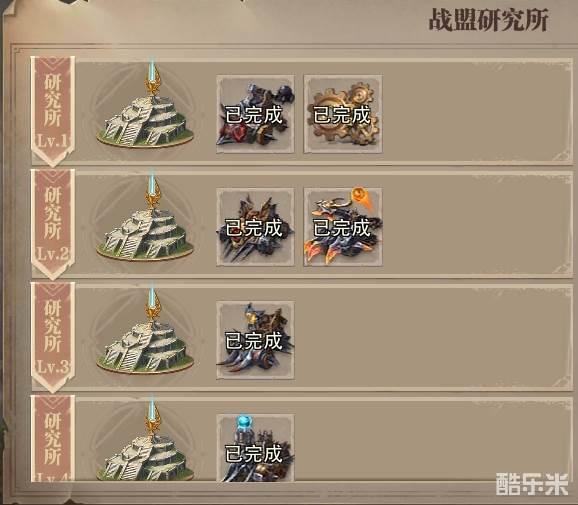Click the 战盟研究所 panel title

pos(488,19)
